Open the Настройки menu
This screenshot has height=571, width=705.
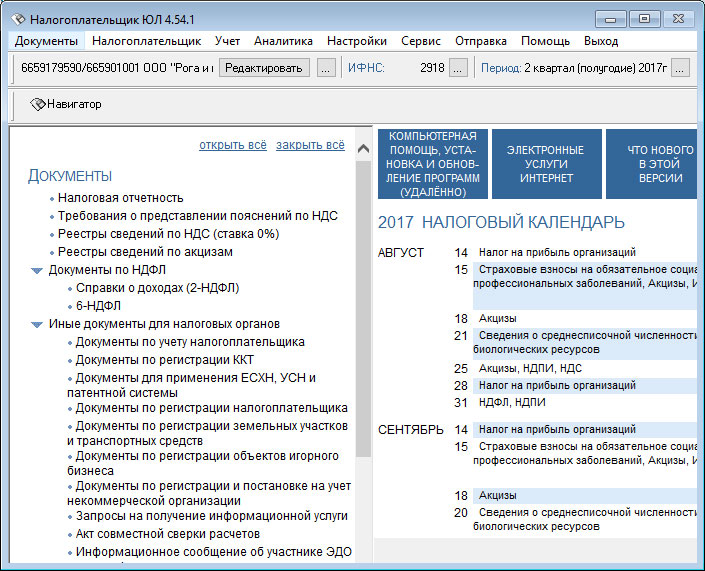coord(357,41)
